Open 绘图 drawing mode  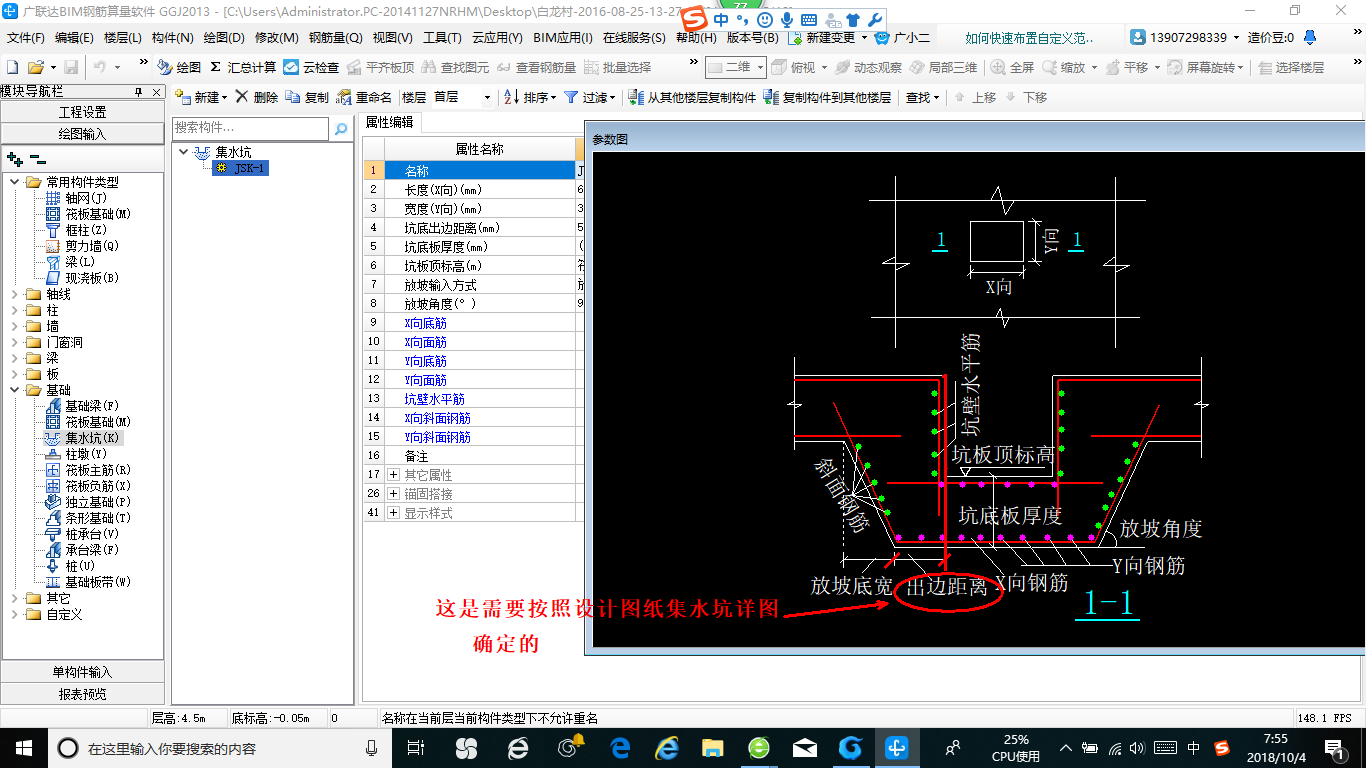(x=180, y=67)
